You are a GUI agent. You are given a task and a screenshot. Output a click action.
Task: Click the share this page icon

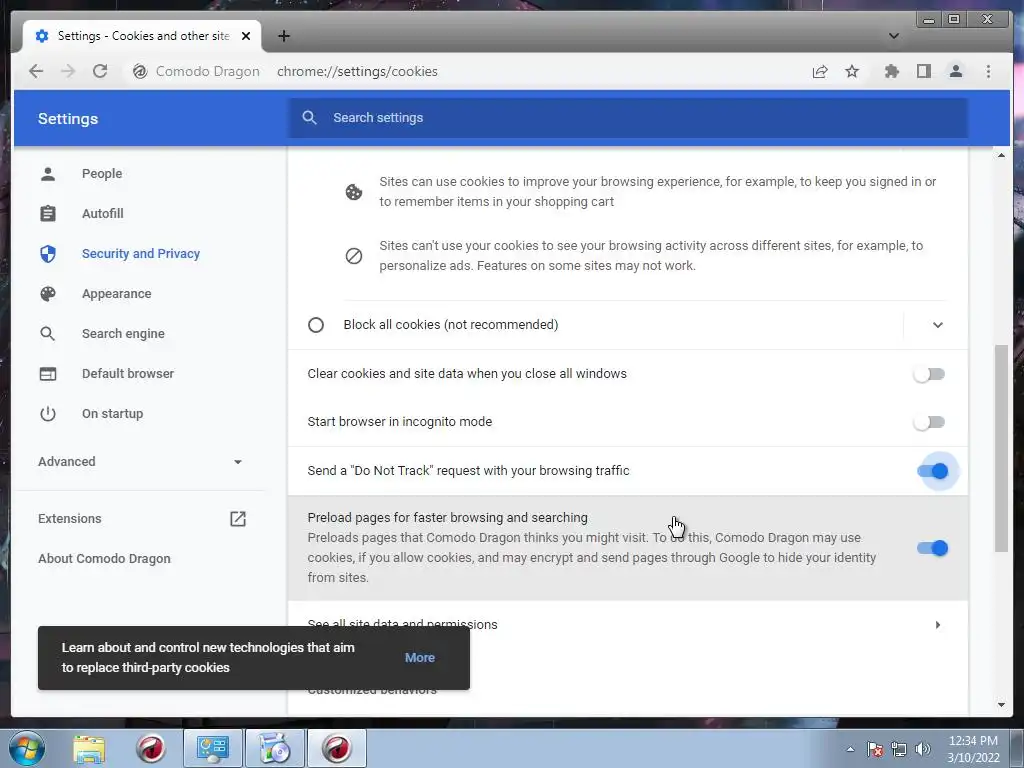tap(820, 71)
